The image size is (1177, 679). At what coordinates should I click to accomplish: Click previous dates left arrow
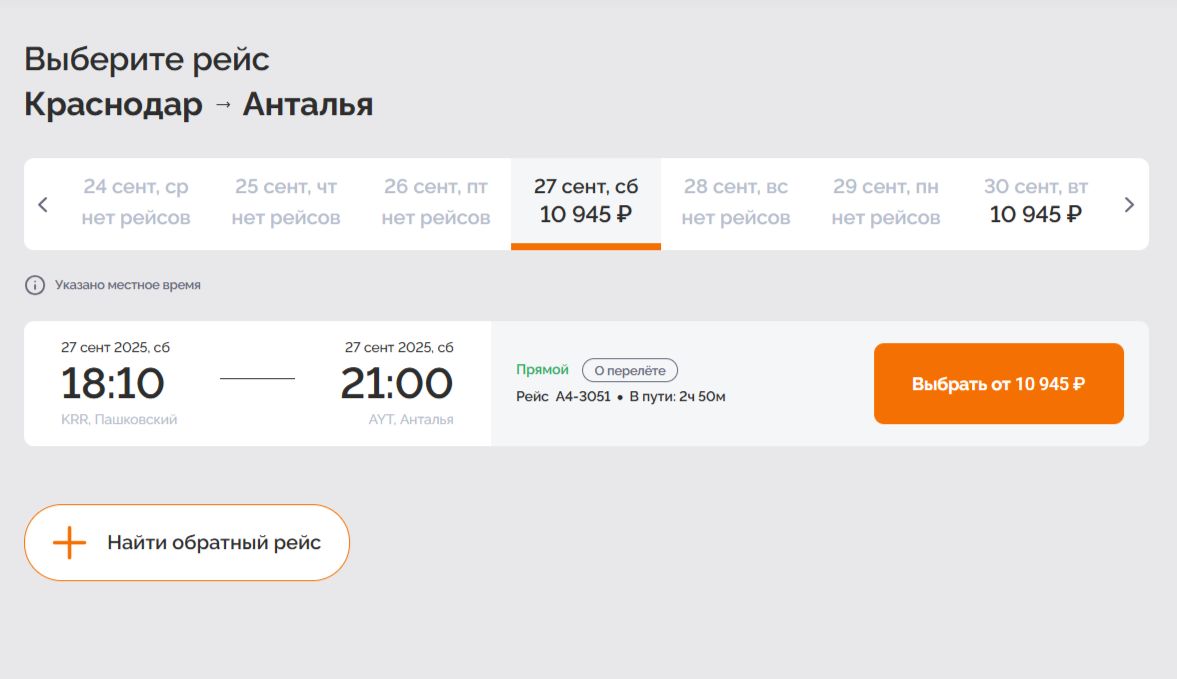pyautogui.click(x=43, y=205)
